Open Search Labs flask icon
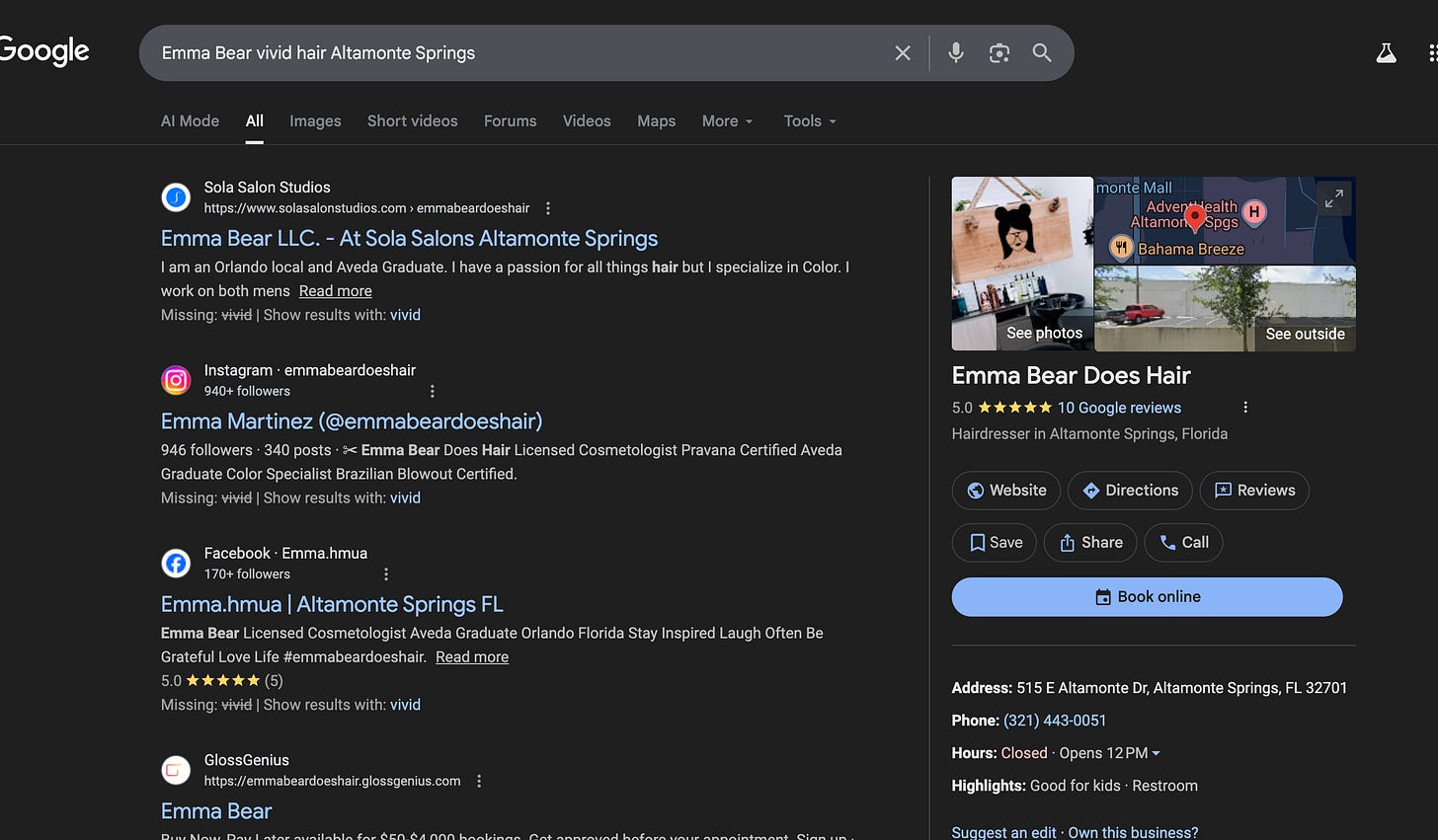Viewport: 1438px width, 840px height. pyautogui.click(x=1387, y=53)
